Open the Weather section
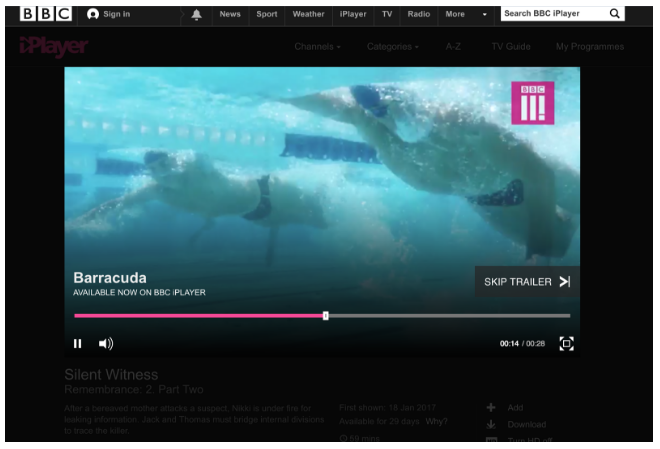The image size is (660, 449). (x=309, y=14)
